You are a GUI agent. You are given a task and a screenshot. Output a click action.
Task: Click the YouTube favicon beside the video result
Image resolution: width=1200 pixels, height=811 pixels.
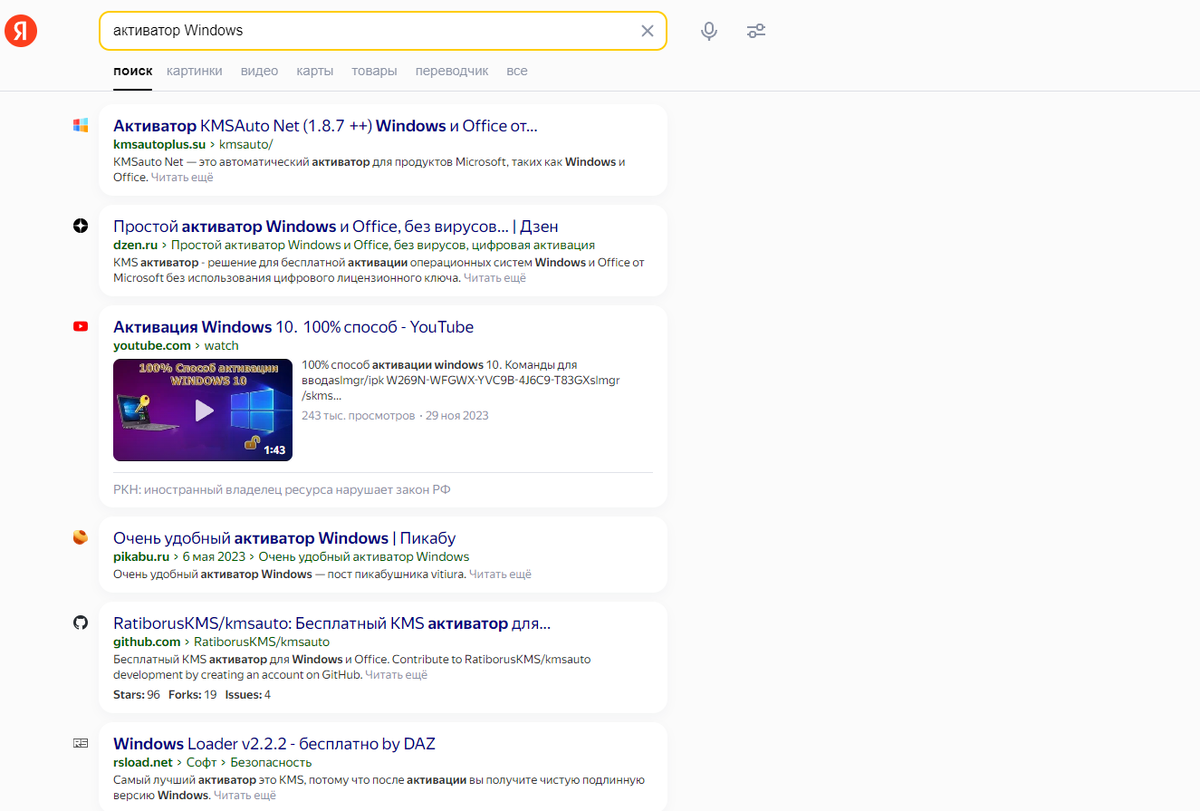pos(81,326)
